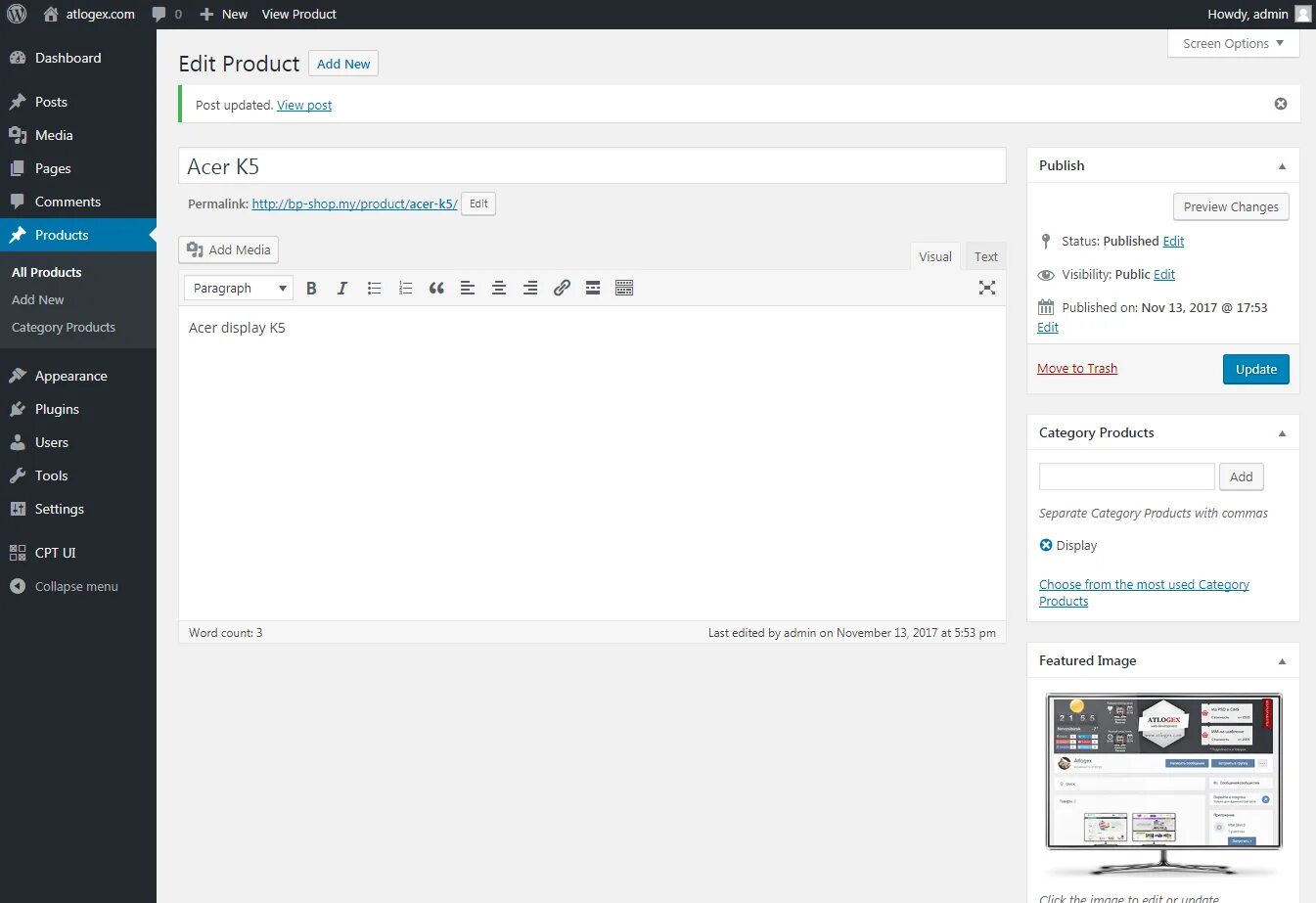
Task: Collapse the Featured Image panel
Action: coord(1282,661)
